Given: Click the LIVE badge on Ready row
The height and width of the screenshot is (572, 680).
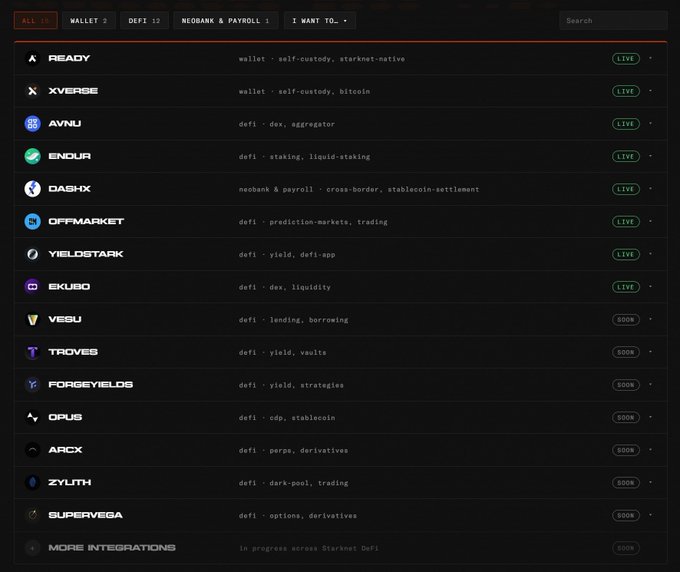Looking at the screenshot, I should tap(625, 59).
